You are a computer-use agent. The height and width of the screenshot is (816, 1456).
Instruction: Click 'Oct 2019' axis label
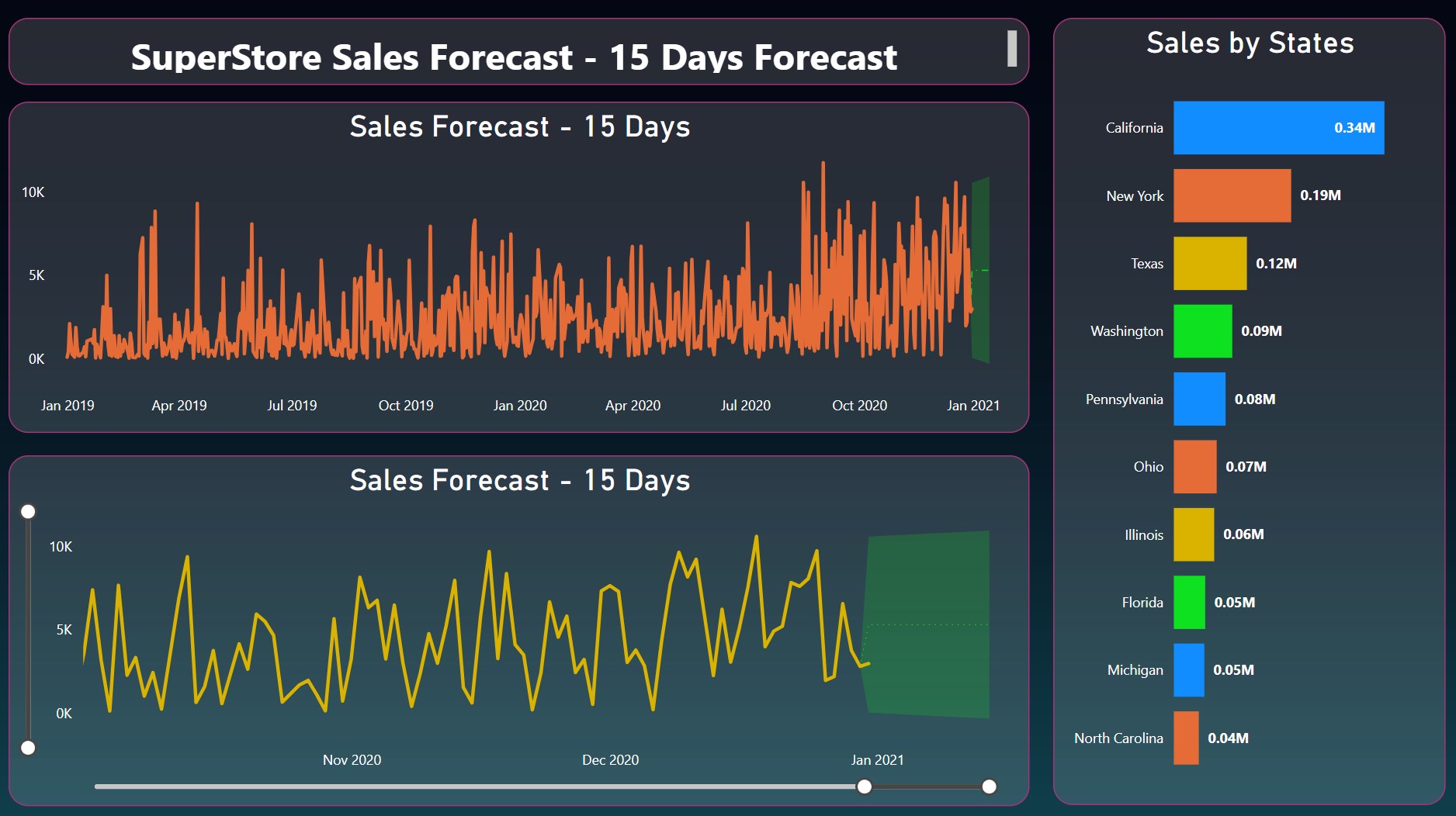[406, 406]
